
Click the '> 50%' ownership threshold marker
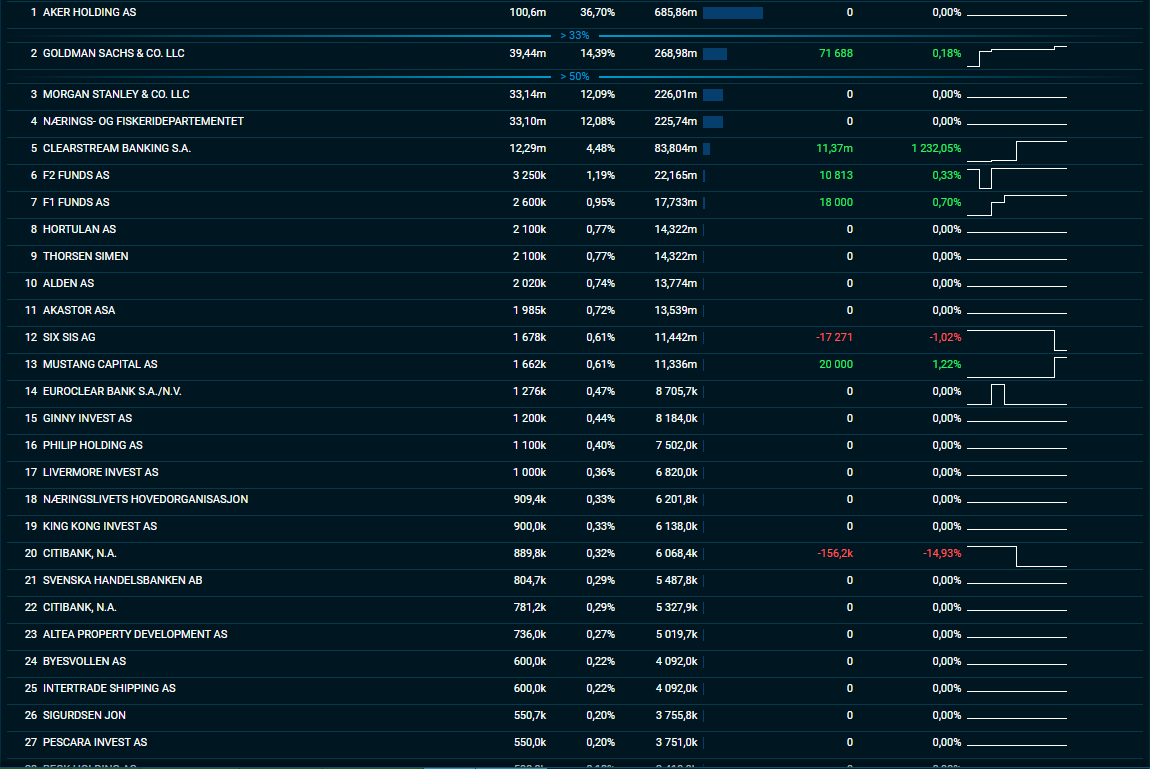click(x=575, y=76)
